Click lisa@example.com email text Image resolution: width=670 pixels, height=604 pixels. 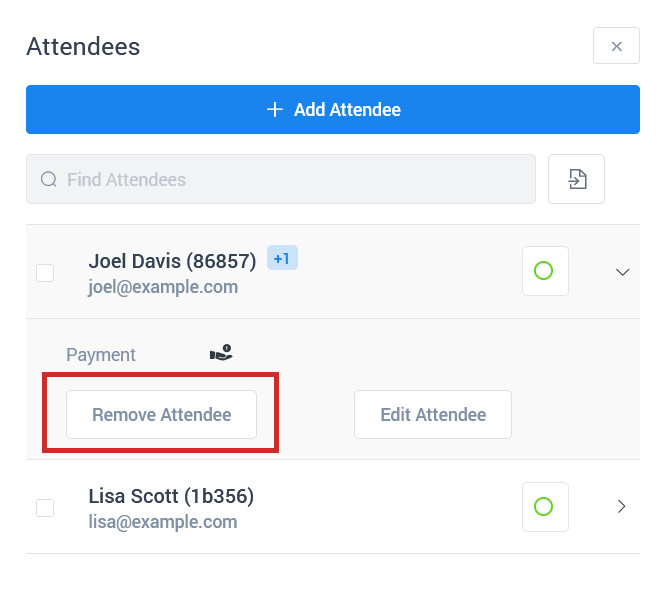tap(162, 522)
